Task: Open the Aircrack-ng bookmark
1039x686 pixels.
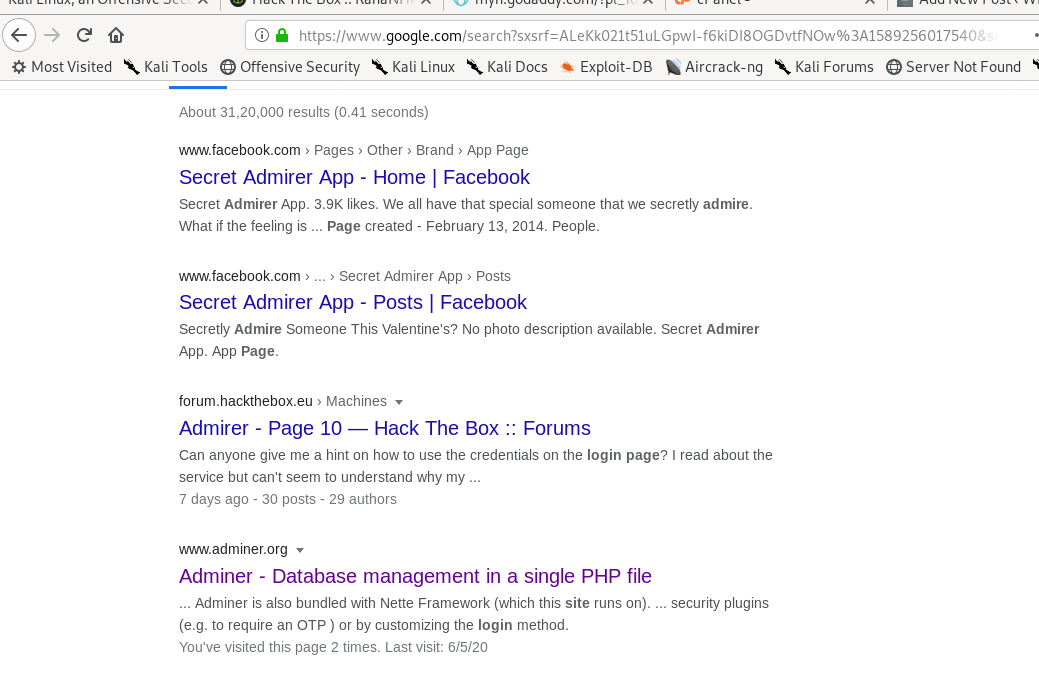Action: pos(720,67)
